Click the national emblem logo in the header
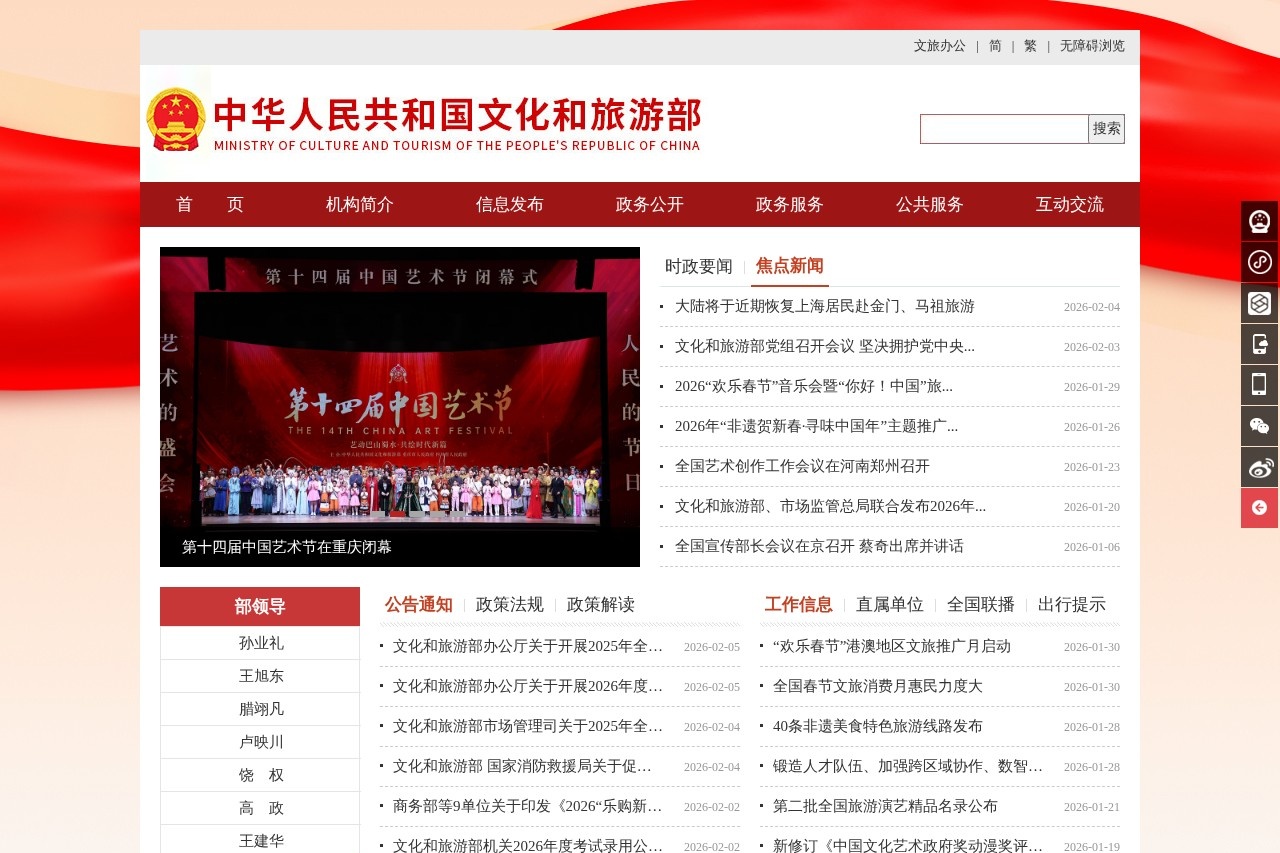Viewport: 1280px width, 853px height. [x=176, y=120]
